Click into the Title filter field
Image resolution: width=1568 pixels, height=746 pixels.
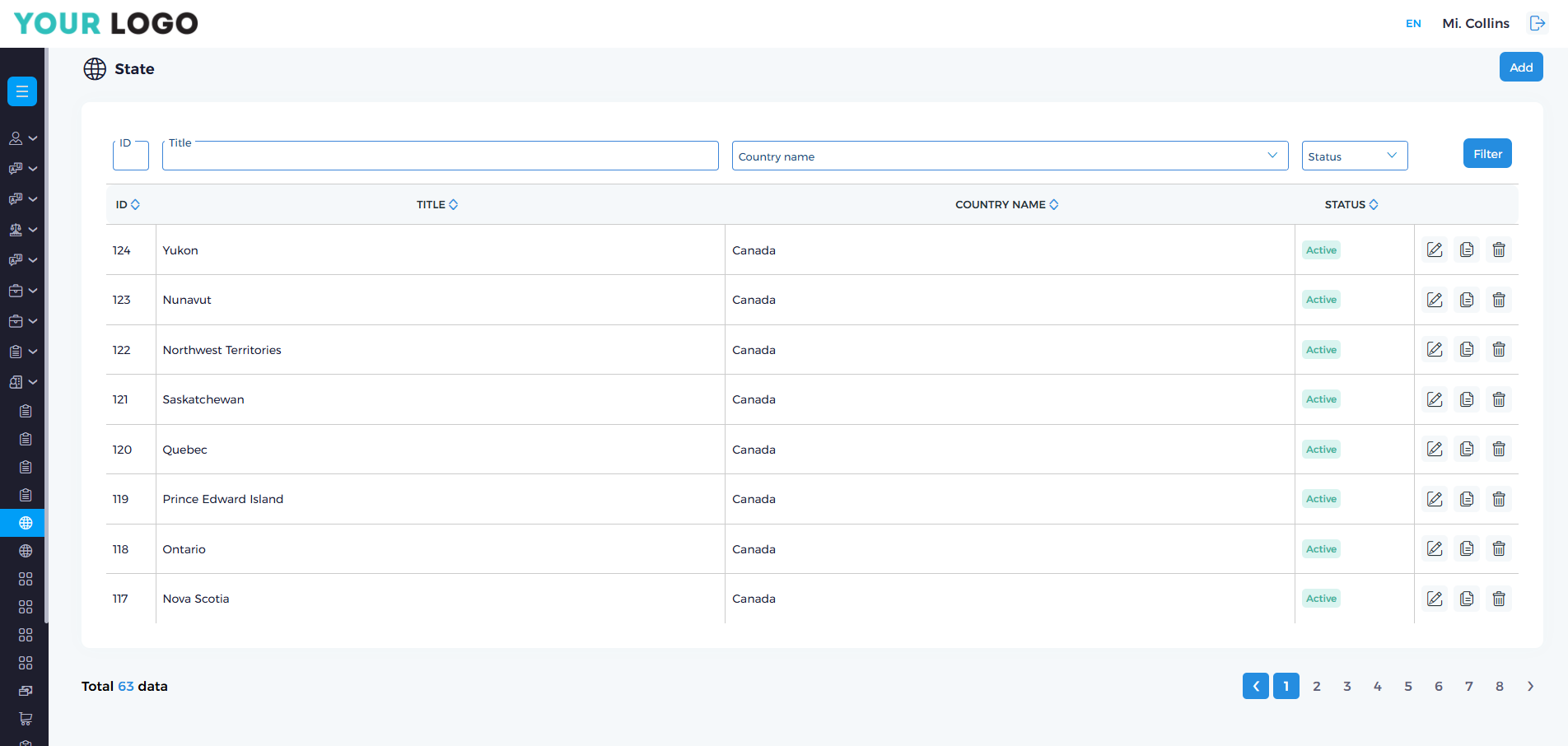pos(440,156)
